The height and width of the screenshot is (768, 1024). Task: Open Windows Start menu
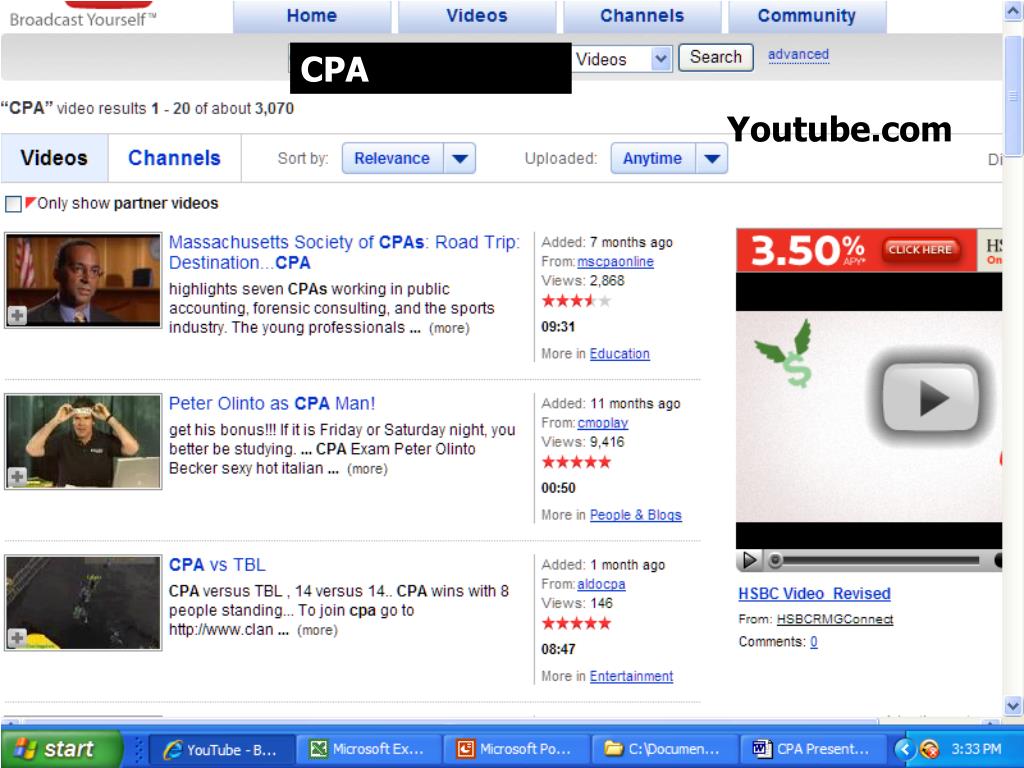60,748
